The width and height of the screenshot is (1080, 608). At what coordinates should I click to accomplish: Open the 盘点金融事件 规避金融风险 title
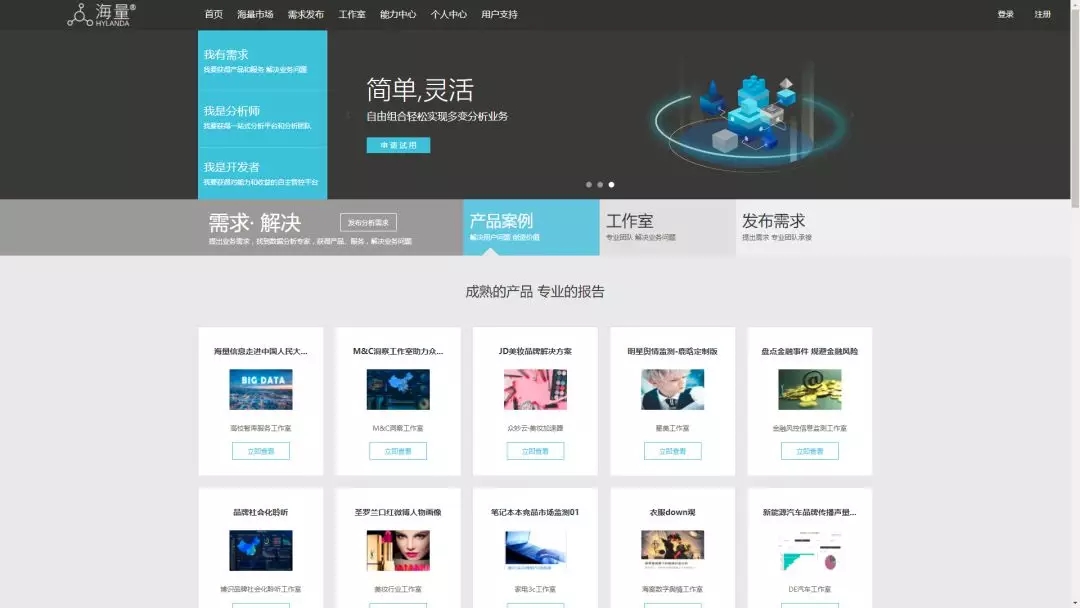[x=809, y=351]
